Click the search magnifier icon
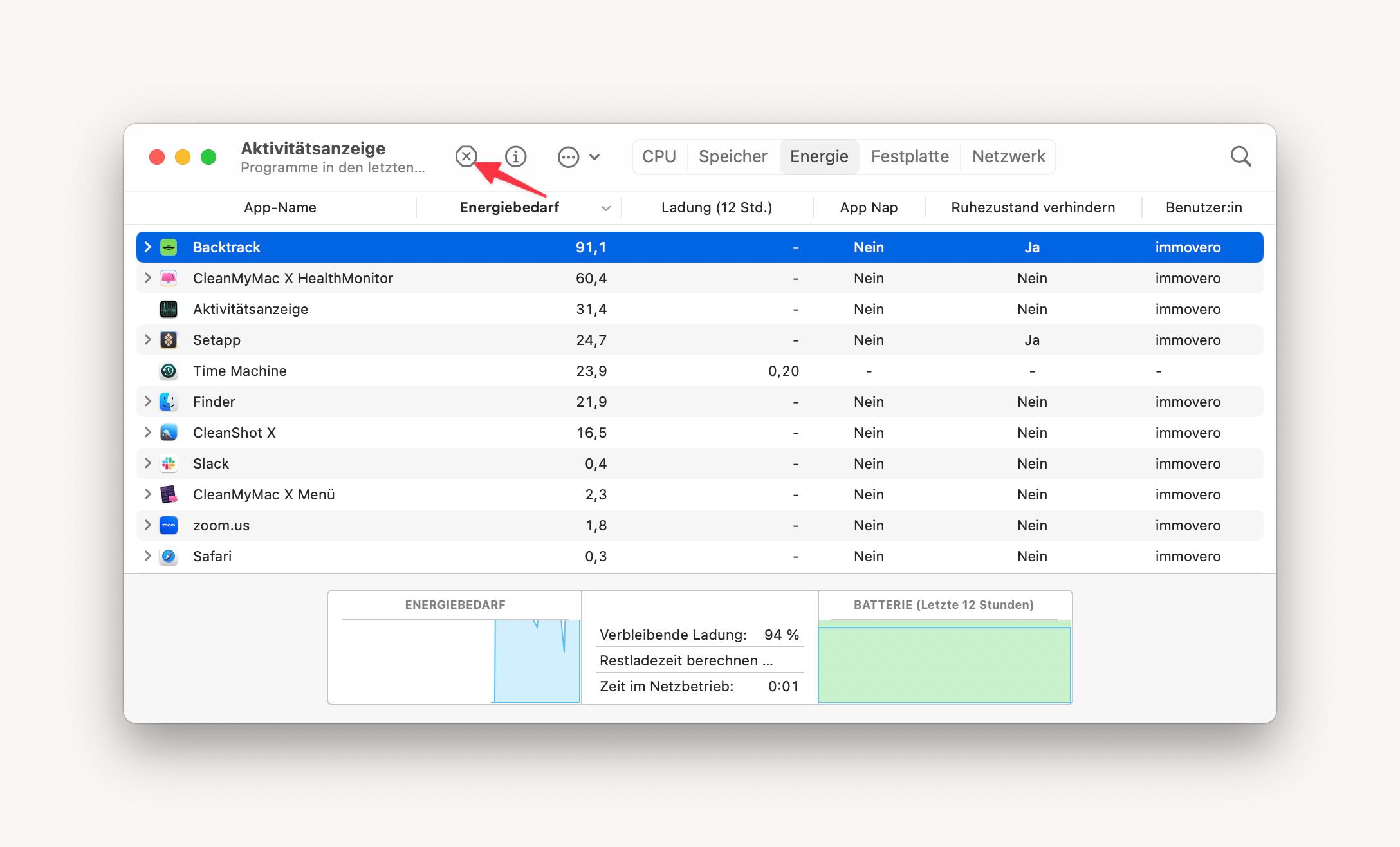Image resolution: width=1400 pixels, height=847 pixels. tap(1240, 156)
